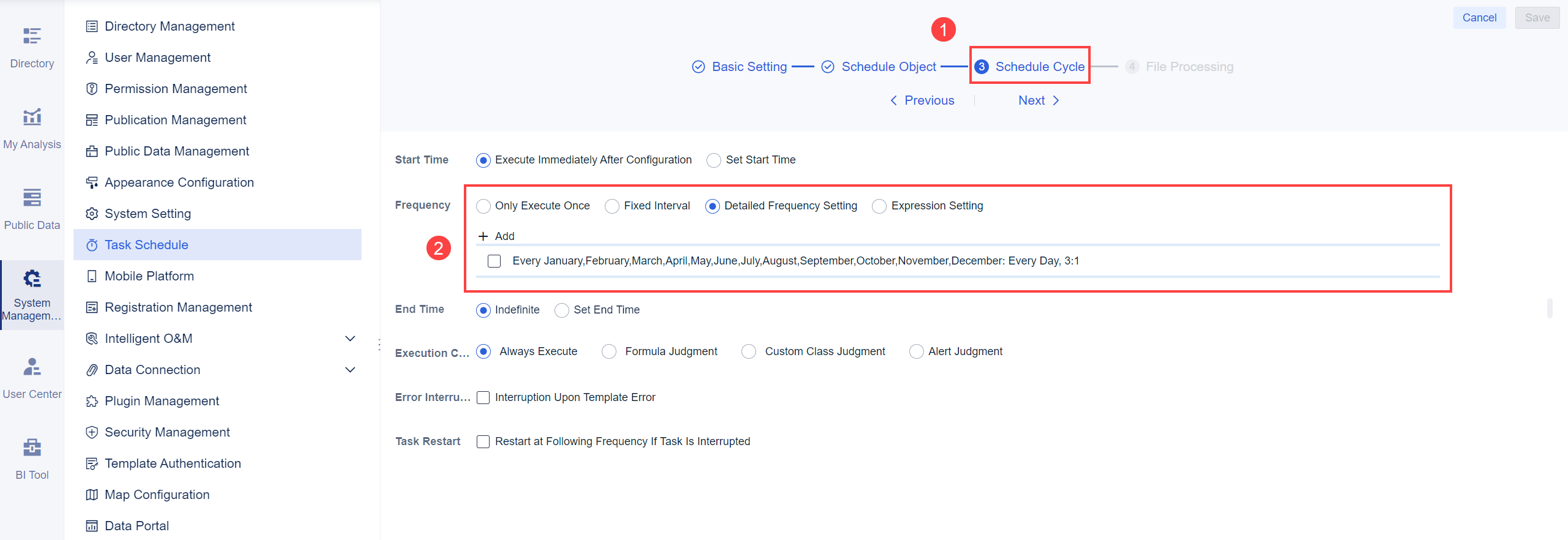Image resolution: width=1568 pixels, height=540 pixels.
Task: Click the Directory Management list icon
Action: pos(92,26)
